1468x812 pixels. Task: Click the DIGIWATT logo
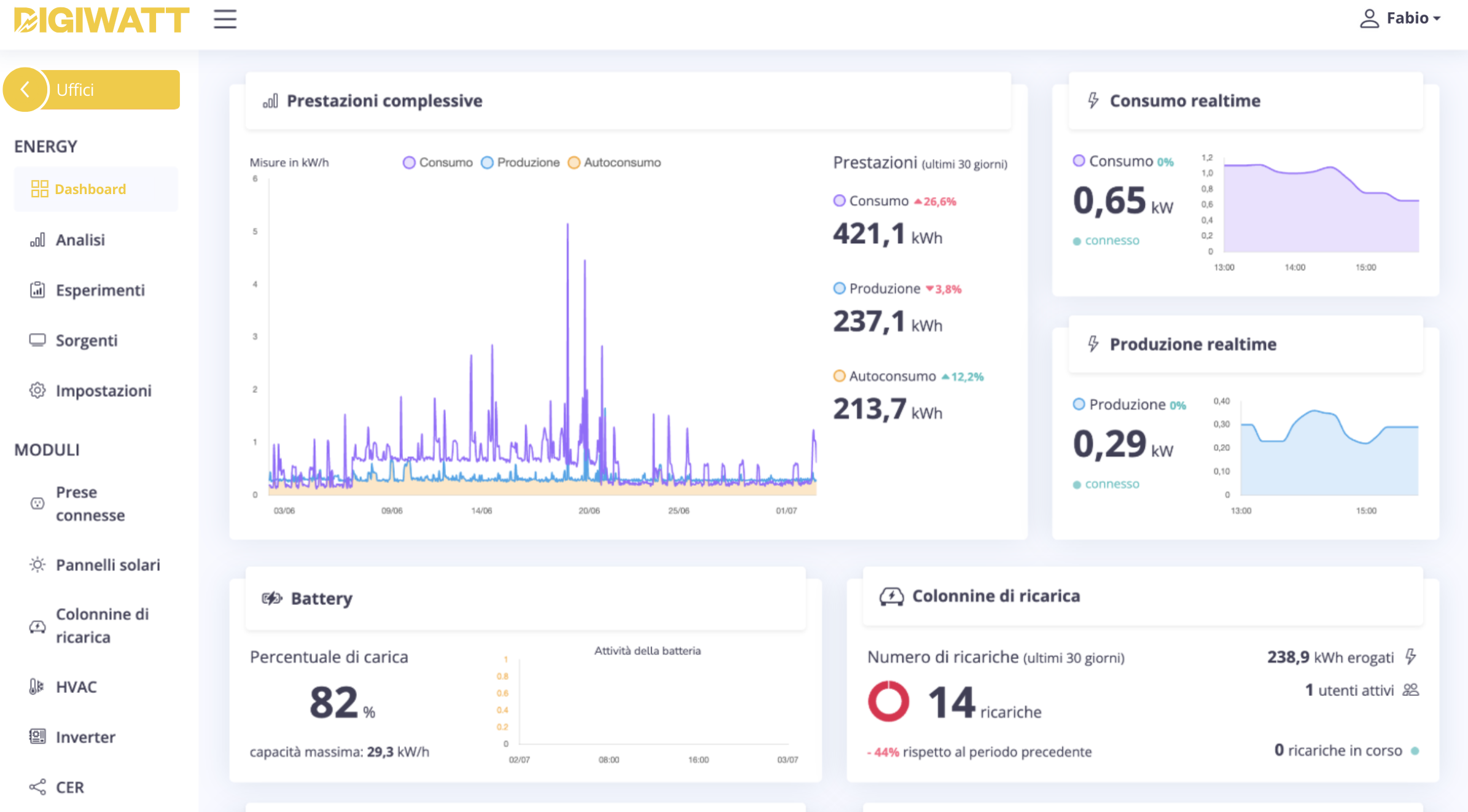click(101, 20)
